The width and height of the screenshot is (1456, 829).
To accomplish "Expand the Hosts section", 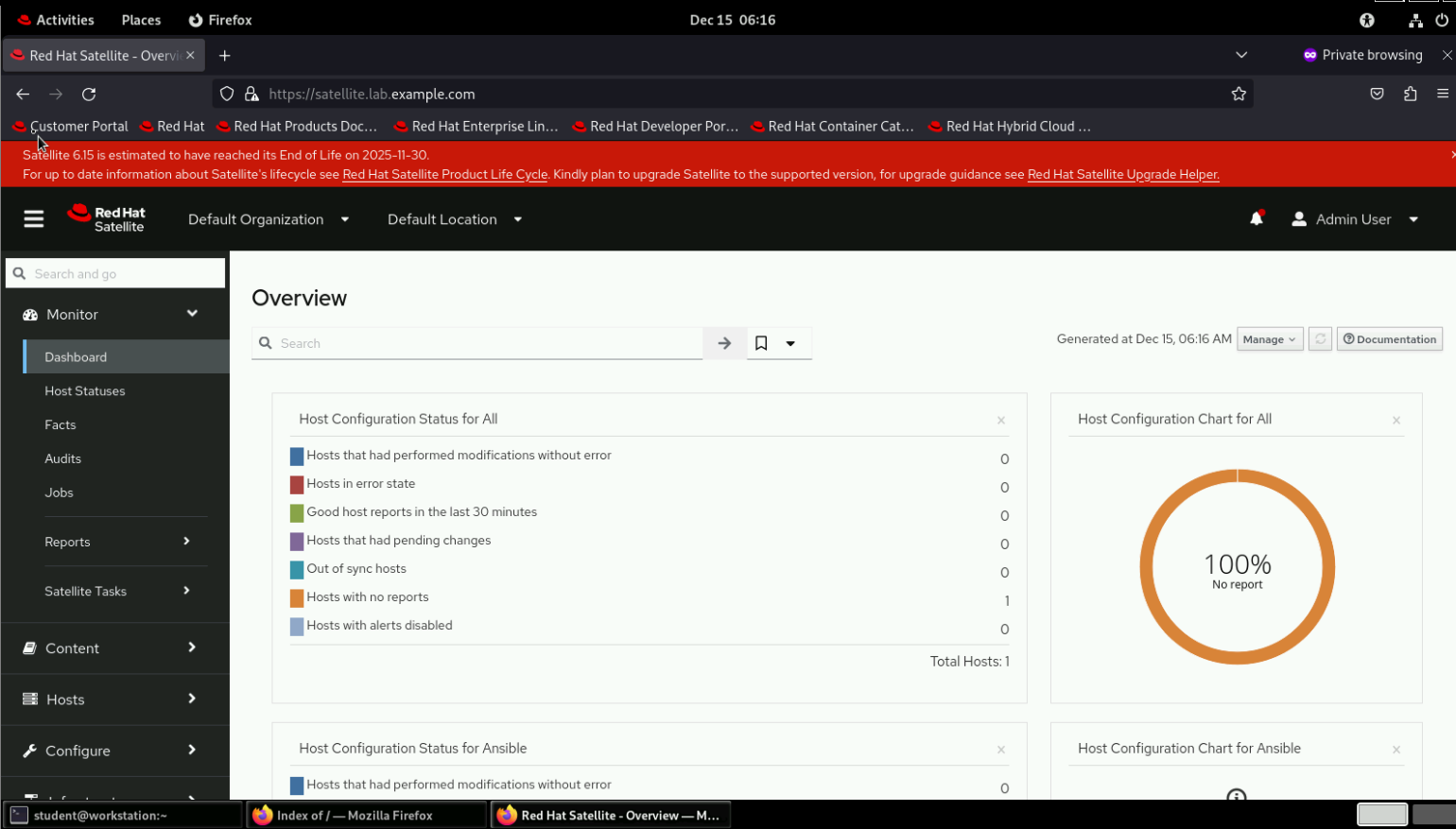I will [x=114, y=699].
